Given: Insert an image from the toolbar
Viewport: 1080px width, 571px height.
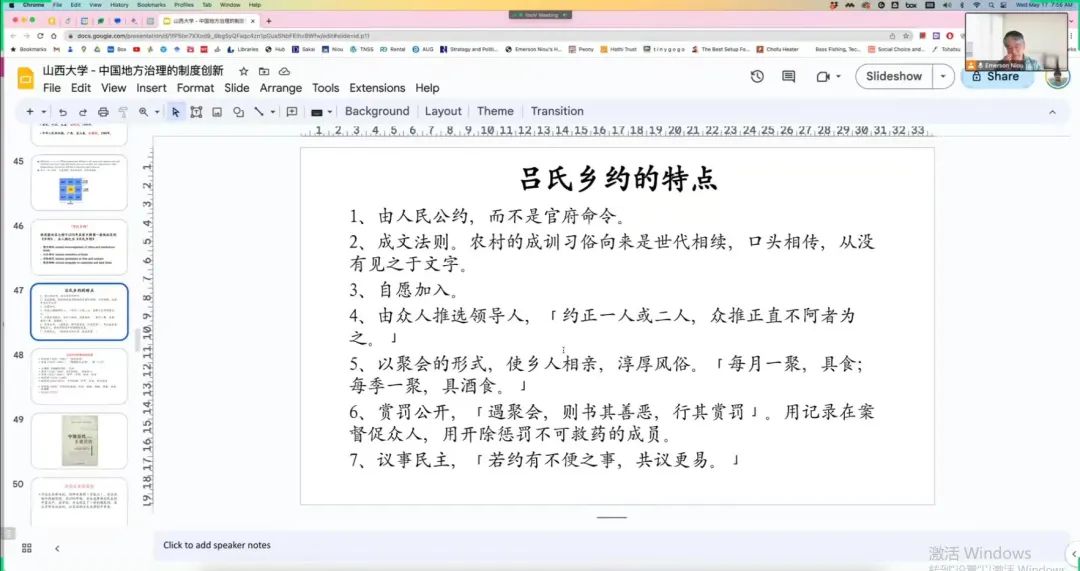Looking at the screenshot, I should [217, 112].
